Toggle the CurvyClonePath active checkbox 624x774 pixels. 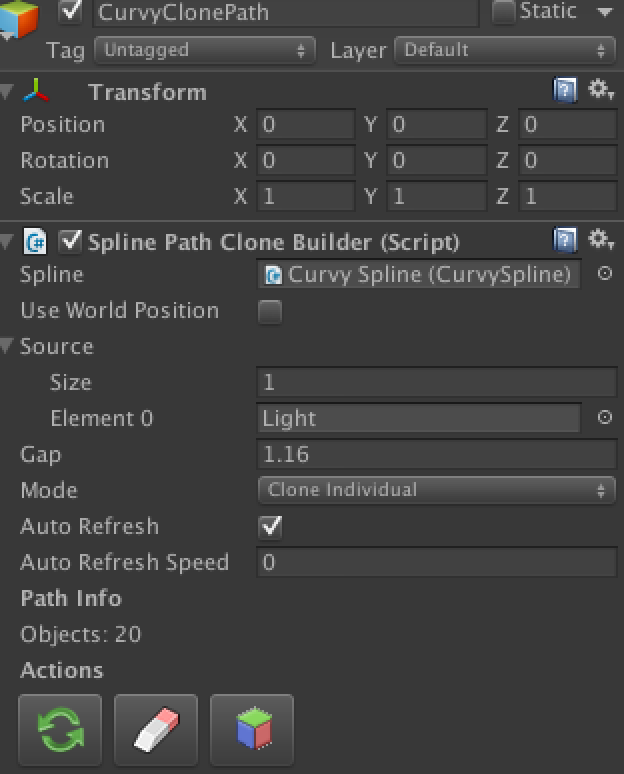pos(70,11)
